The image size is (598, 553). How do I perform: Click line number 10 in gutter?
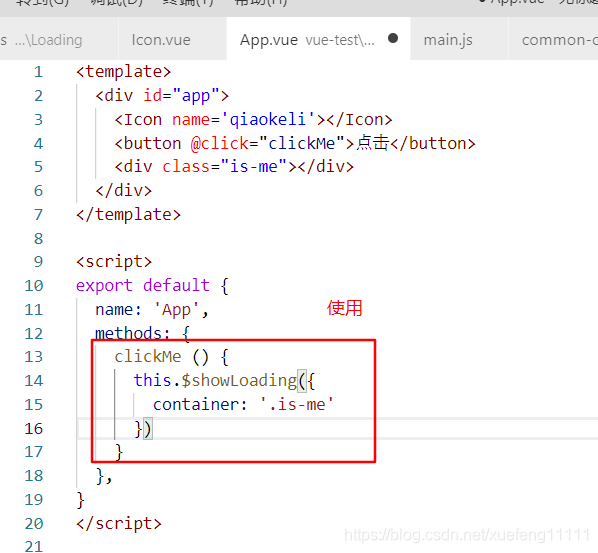[34, 286]
